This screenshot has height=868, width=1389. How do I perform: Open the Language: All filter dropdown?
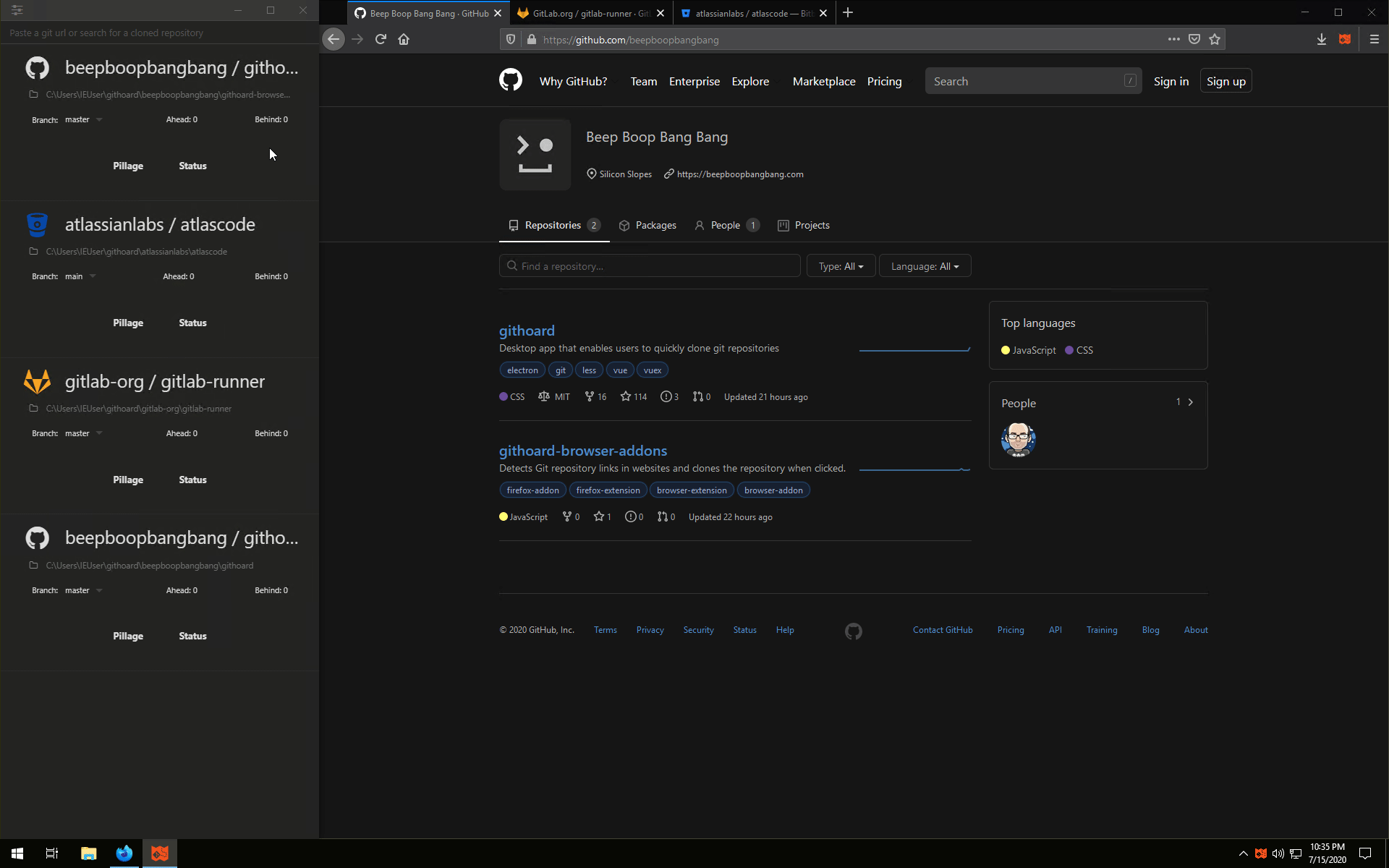[925, 266]
